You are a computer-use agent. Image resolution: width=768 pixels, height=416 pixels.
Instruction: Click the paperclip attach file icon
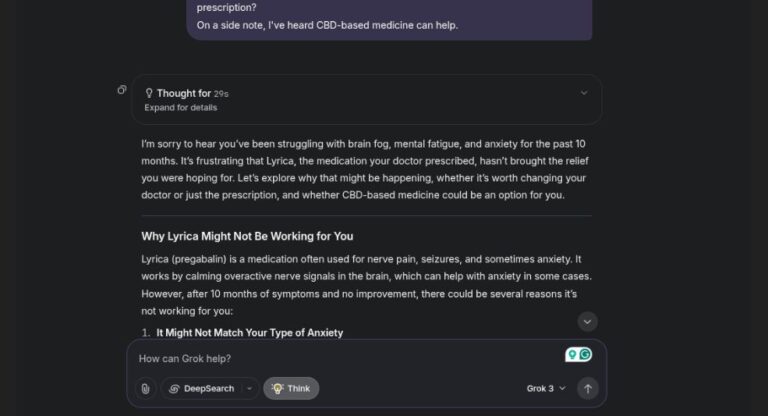pos(145,389)
